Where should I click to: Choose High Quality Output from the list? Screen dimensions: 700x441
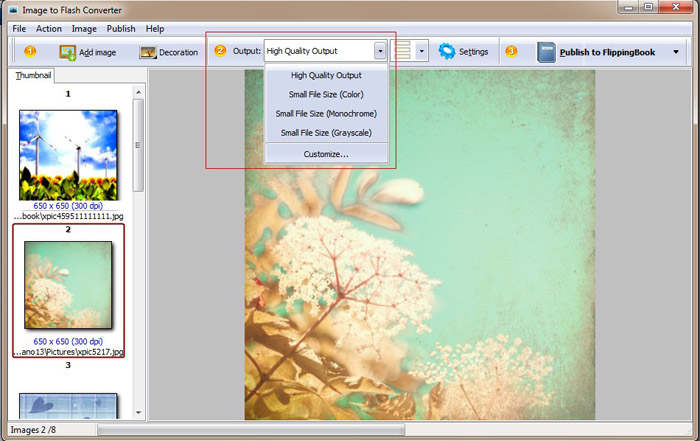326,75
